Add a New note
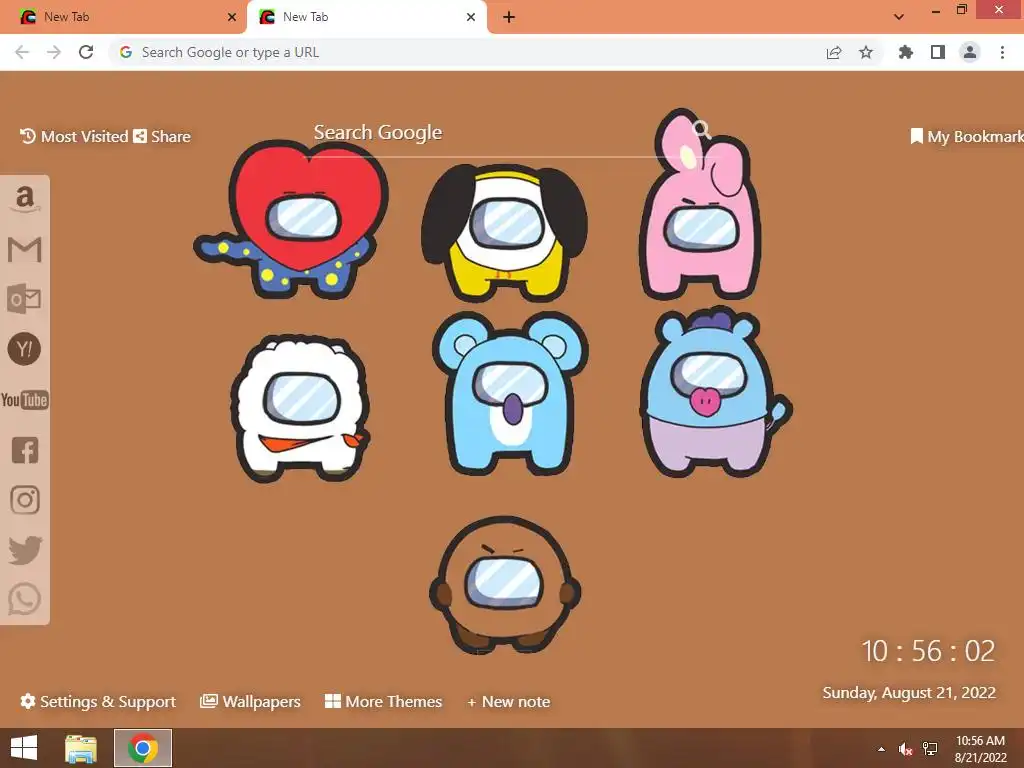The width and height of the screenshot is (1024, 768). click(x=509, y=701)
